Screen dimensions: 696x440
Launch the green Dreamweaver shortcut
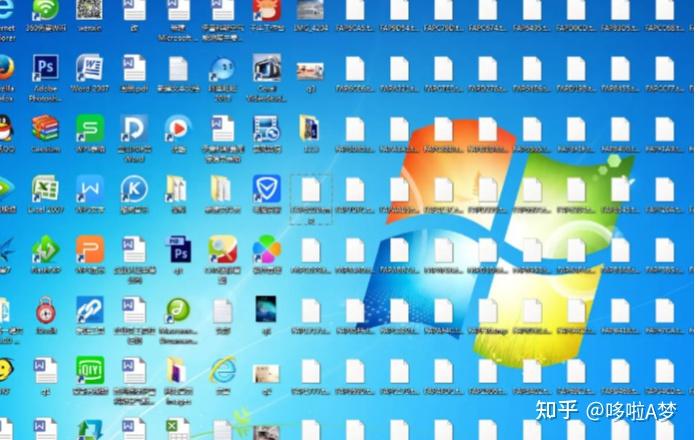point(178,309)
